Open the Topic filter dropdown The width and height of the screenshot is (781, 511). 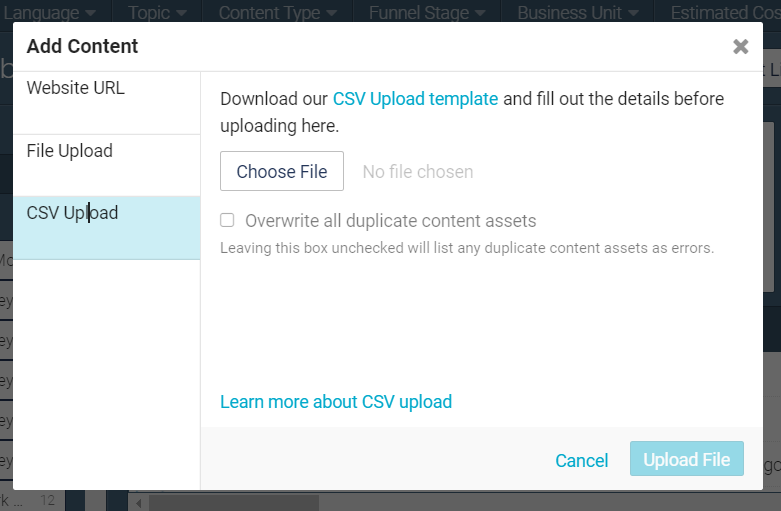click(157, 13)
